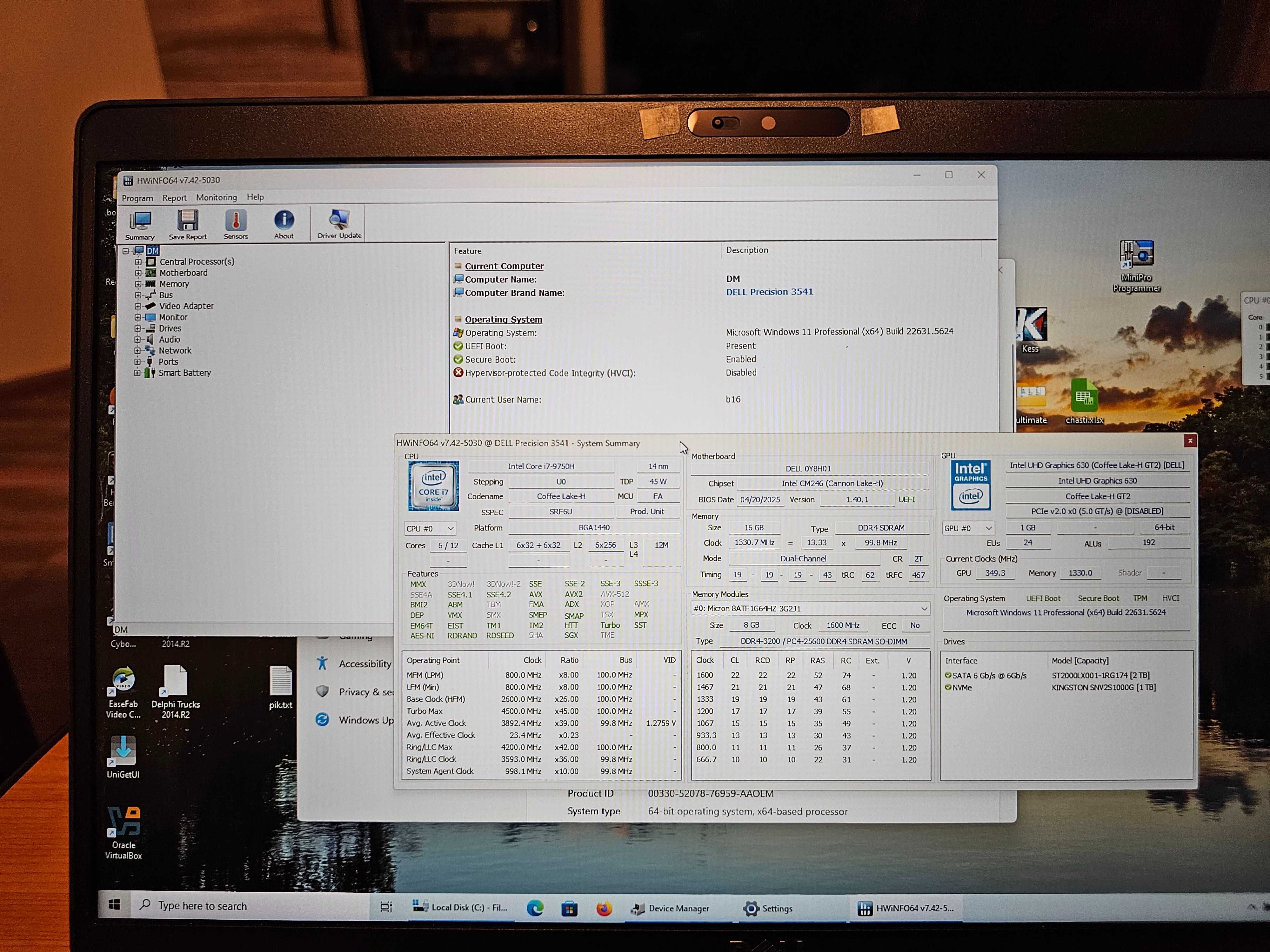This screenshot has height=952, width=1270.
Task: Open the Report menu
Action: 175,197
